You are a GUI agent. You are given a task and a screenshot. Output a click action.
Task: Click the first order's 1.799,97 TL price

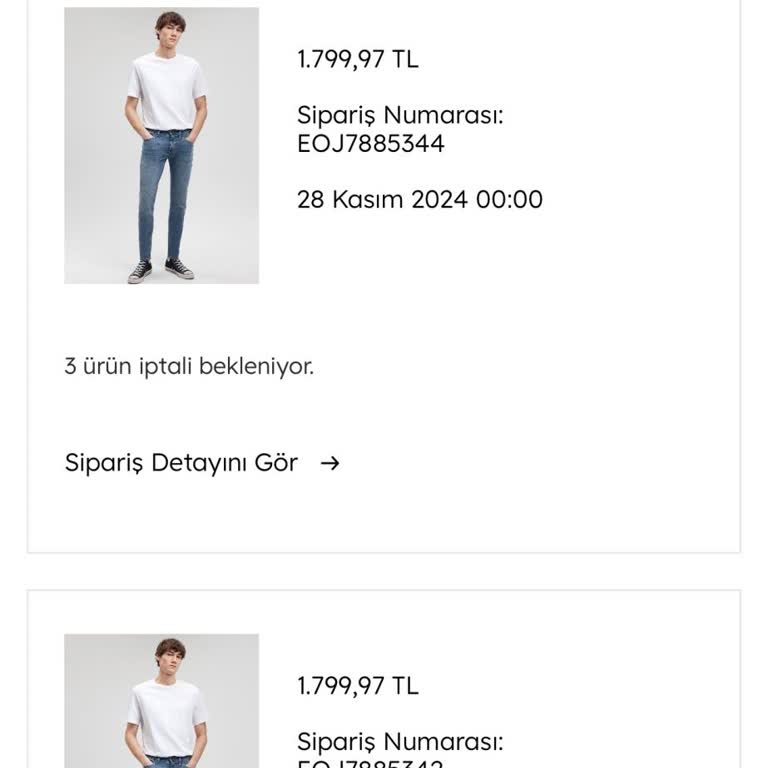point(357,59)
